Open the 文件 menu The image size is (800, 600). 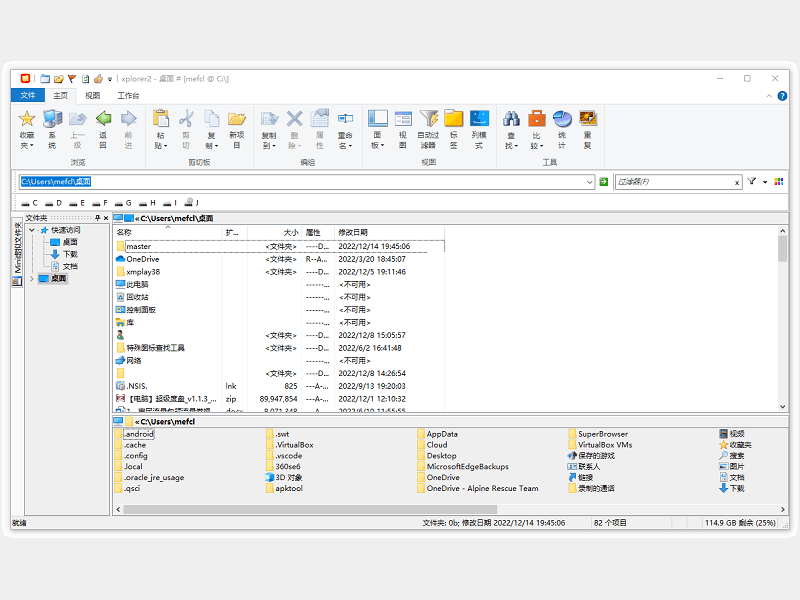pos(28,93)
